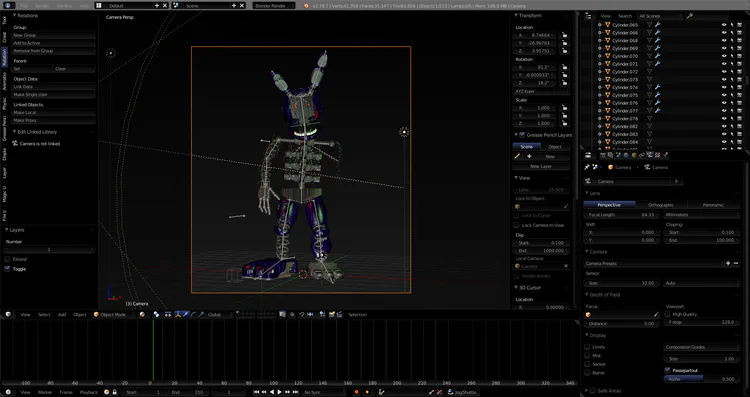The image size is (750, 397).
Task: Click the Cylinder.070 mesh triangle icon
Action: (x=650, y=56)
